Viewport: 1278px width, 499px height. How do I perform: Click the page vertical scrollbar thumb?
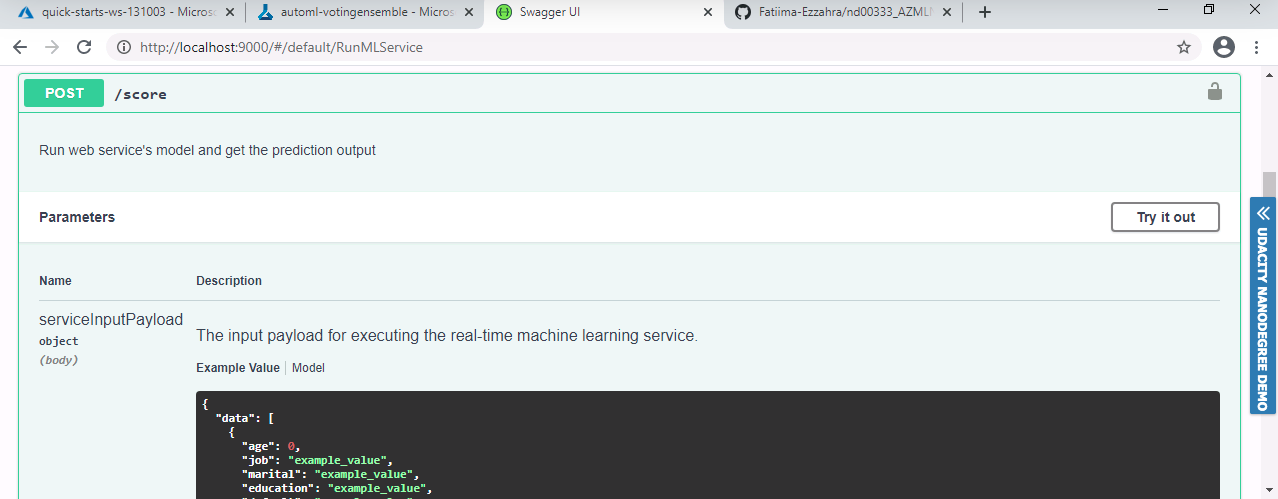click(x=1270, y=186)
